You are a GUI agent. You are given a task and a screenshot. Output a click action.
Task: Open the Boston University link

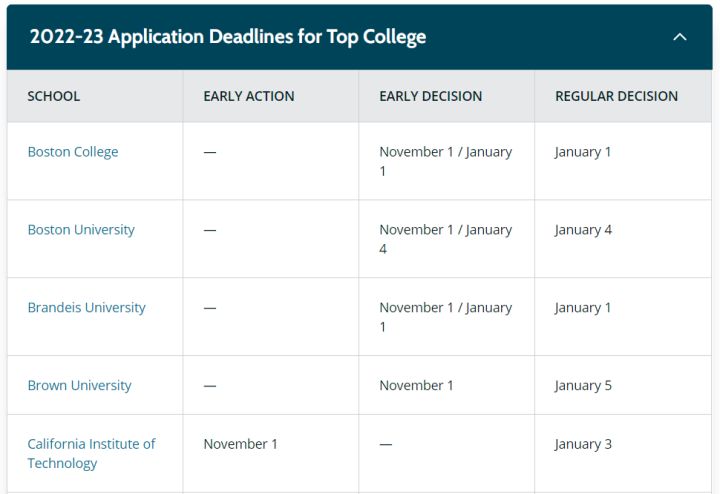[81, 230]
